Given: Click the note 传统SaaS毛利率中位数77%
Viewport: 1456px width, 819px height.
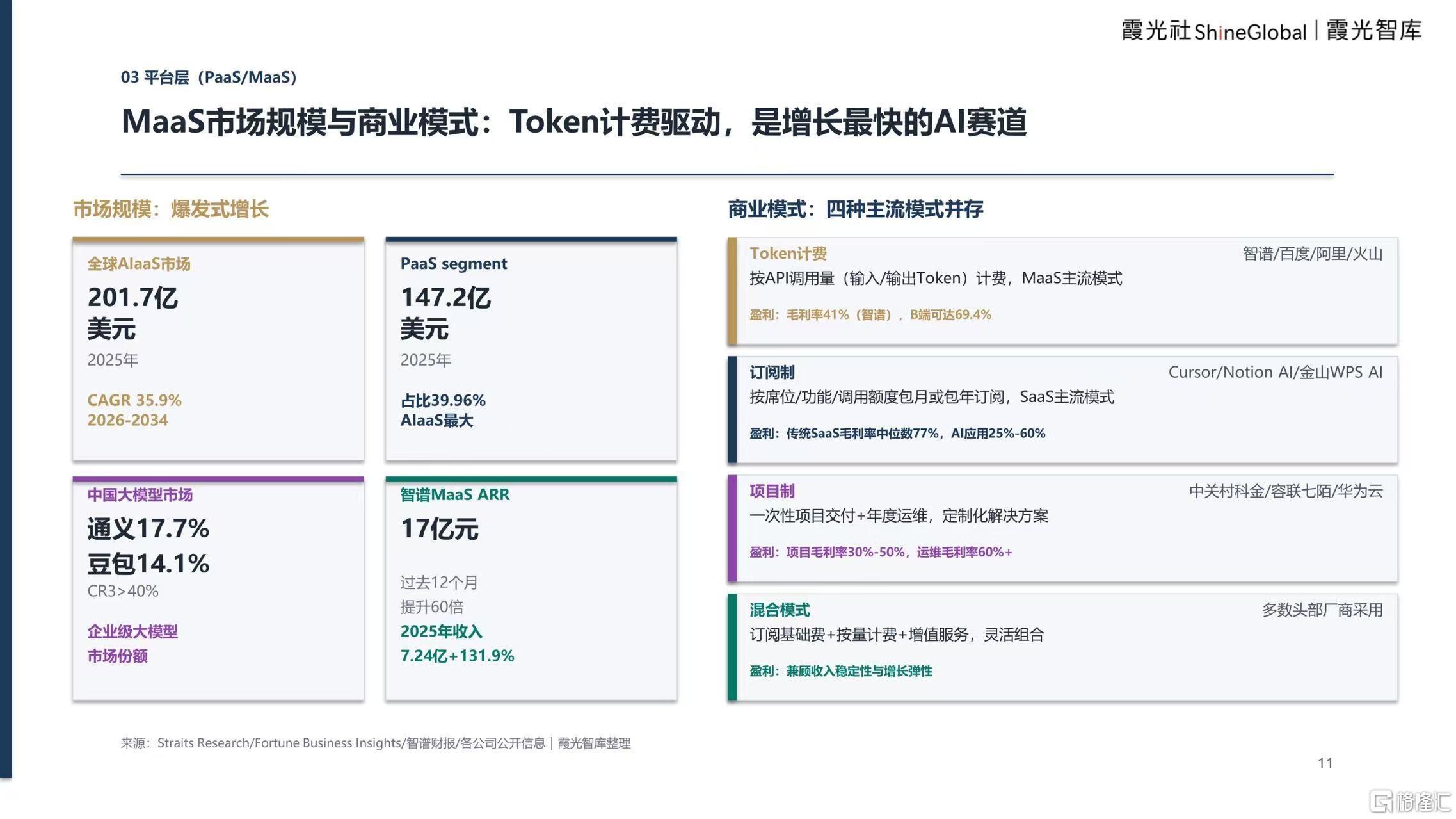Looking at the screenshot, I should pos(863,434).
